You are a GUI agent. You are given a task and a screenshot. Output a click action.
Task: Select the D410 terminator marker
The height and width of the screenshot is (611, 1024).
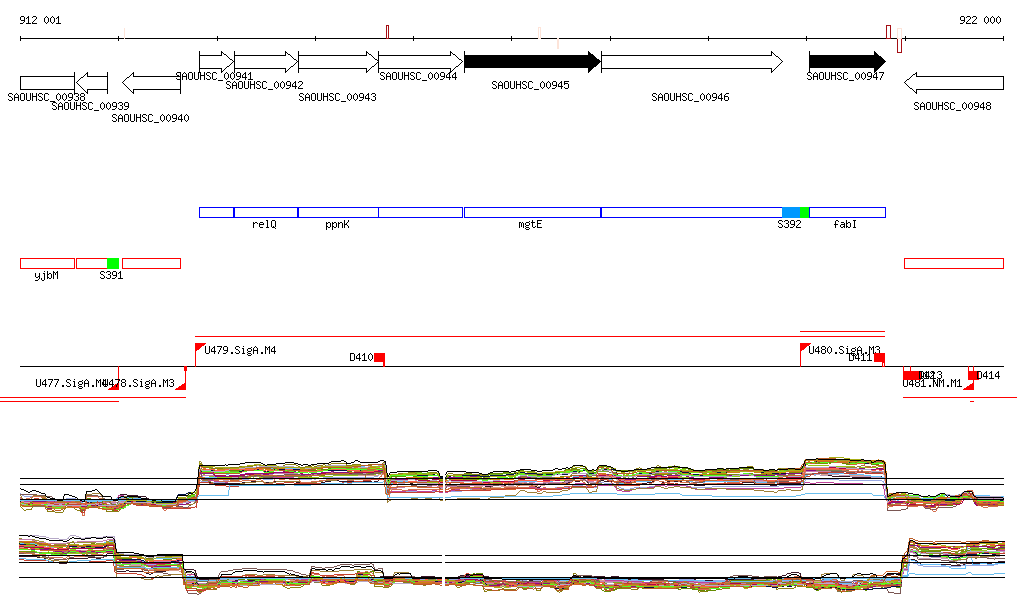379,358
